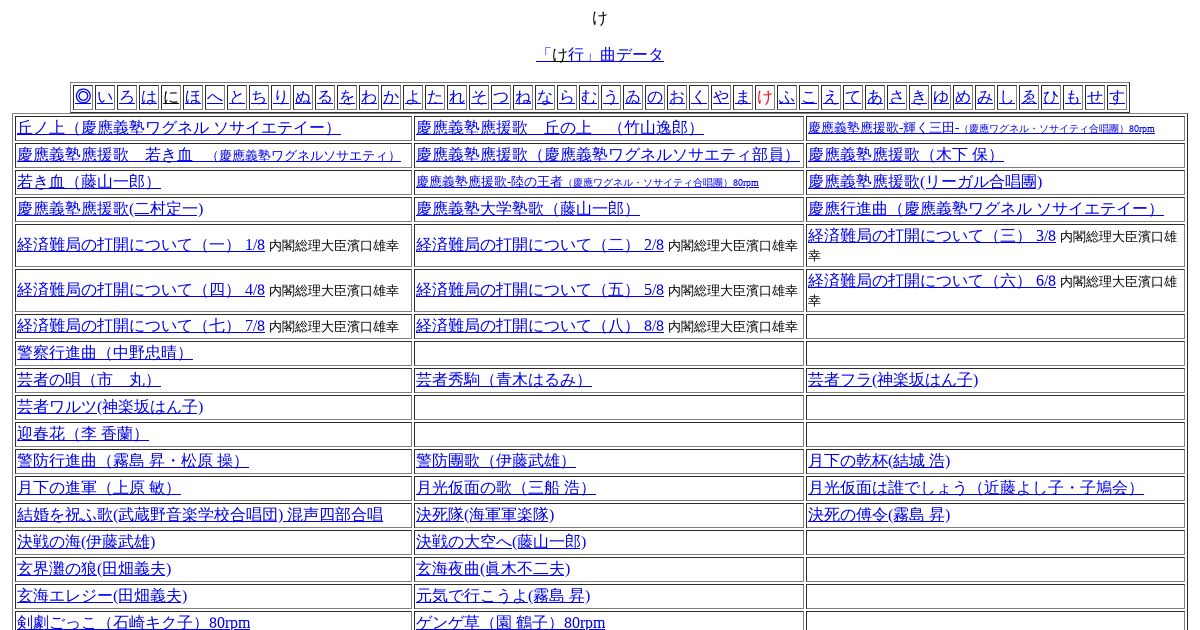
Task: Open 経済難局の打開について（七）7/8
Action: tap(141, 326)
